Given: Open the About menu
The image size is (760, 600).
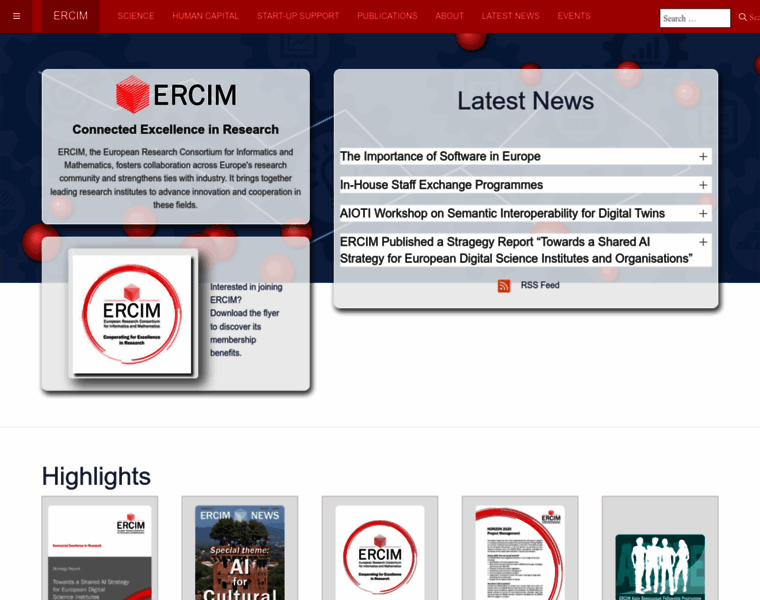Looking at the screenshot, I should [x=449, y=16].
